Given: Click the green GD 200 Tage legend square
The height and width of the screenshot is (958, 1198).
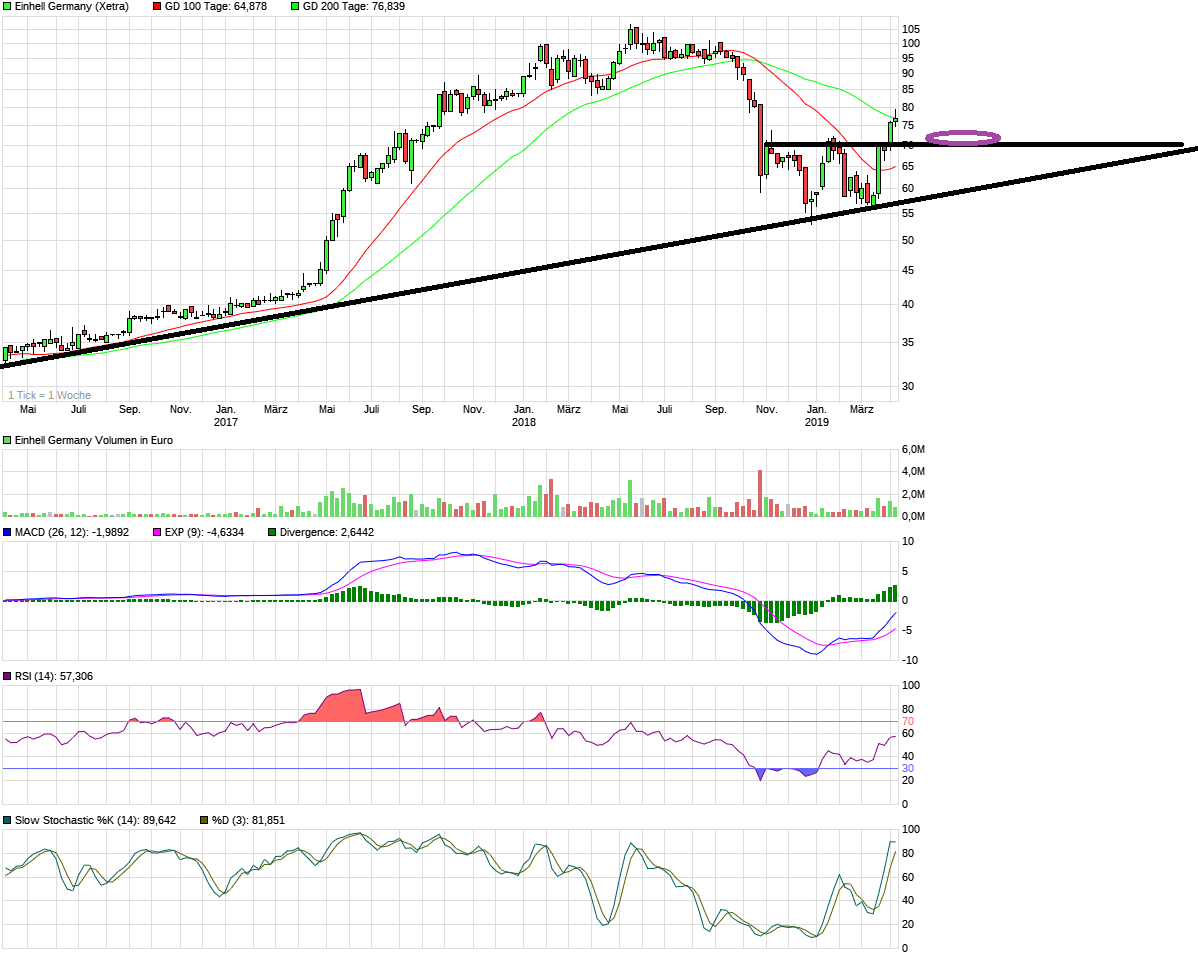Looking at the screenshot, I should click(x=295, y=6).
